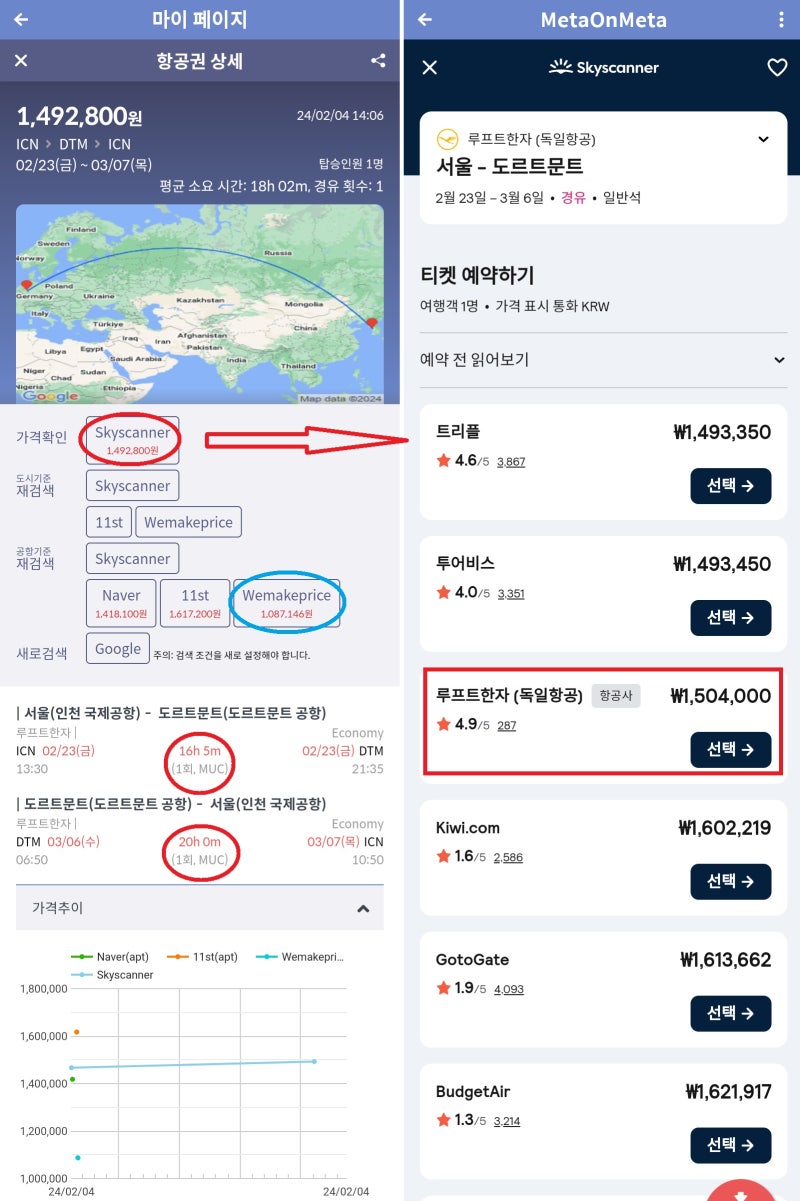The image size is (800, 1201).
Task: Tap the share icon in 항공권 상세
Action: (x=378, y=61)
